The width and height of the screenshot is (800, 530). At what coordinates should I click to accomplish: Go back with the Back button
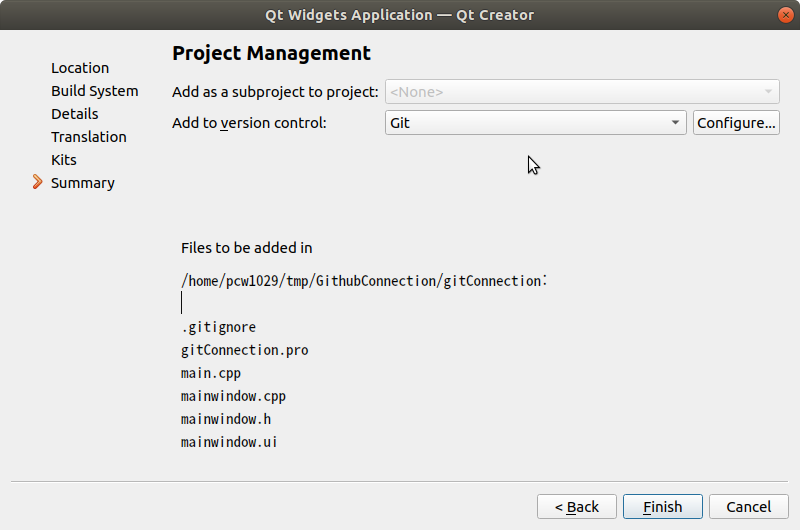[576, 507]
